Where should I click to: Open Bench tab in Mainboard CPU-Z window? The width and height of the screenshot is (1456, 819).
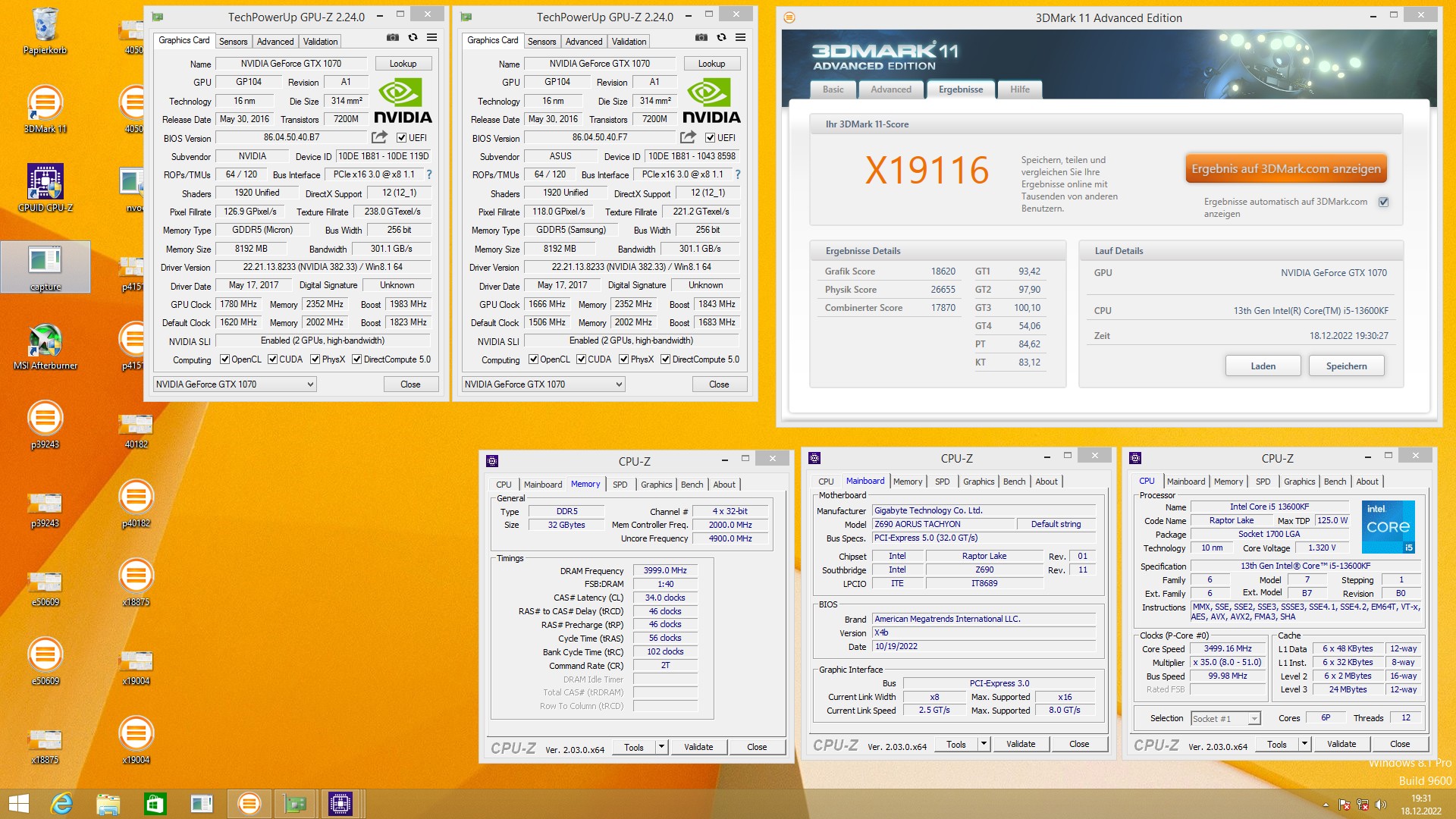1014,482
